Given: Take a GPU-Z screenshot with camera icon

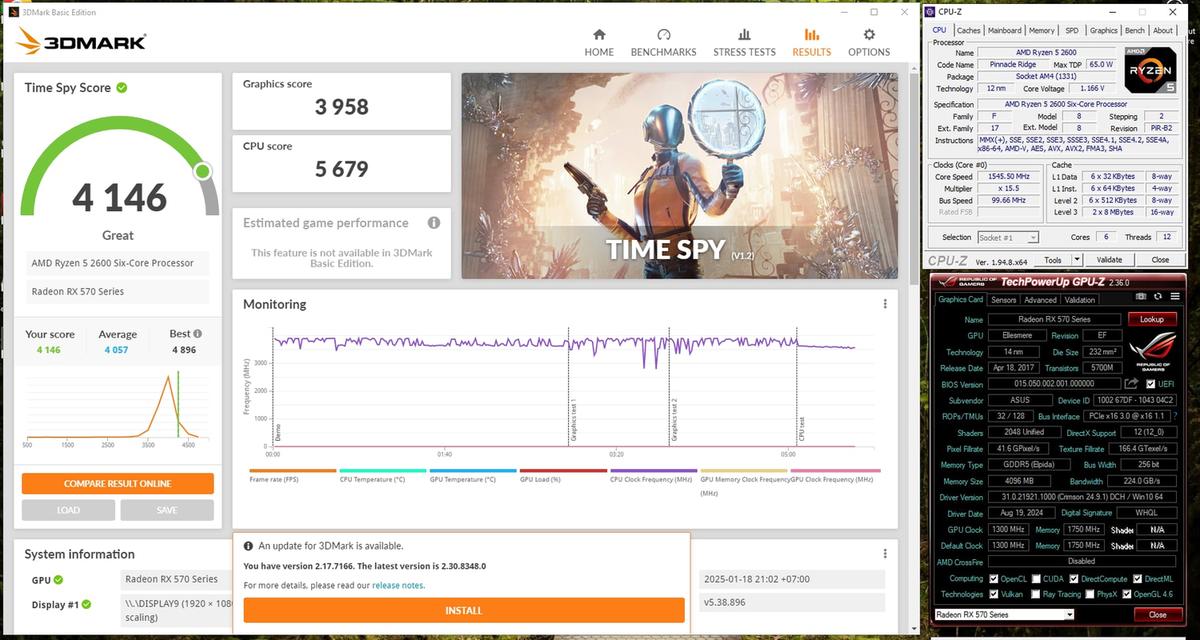Looking at the screenshot, I should [x=1142, y=296].
